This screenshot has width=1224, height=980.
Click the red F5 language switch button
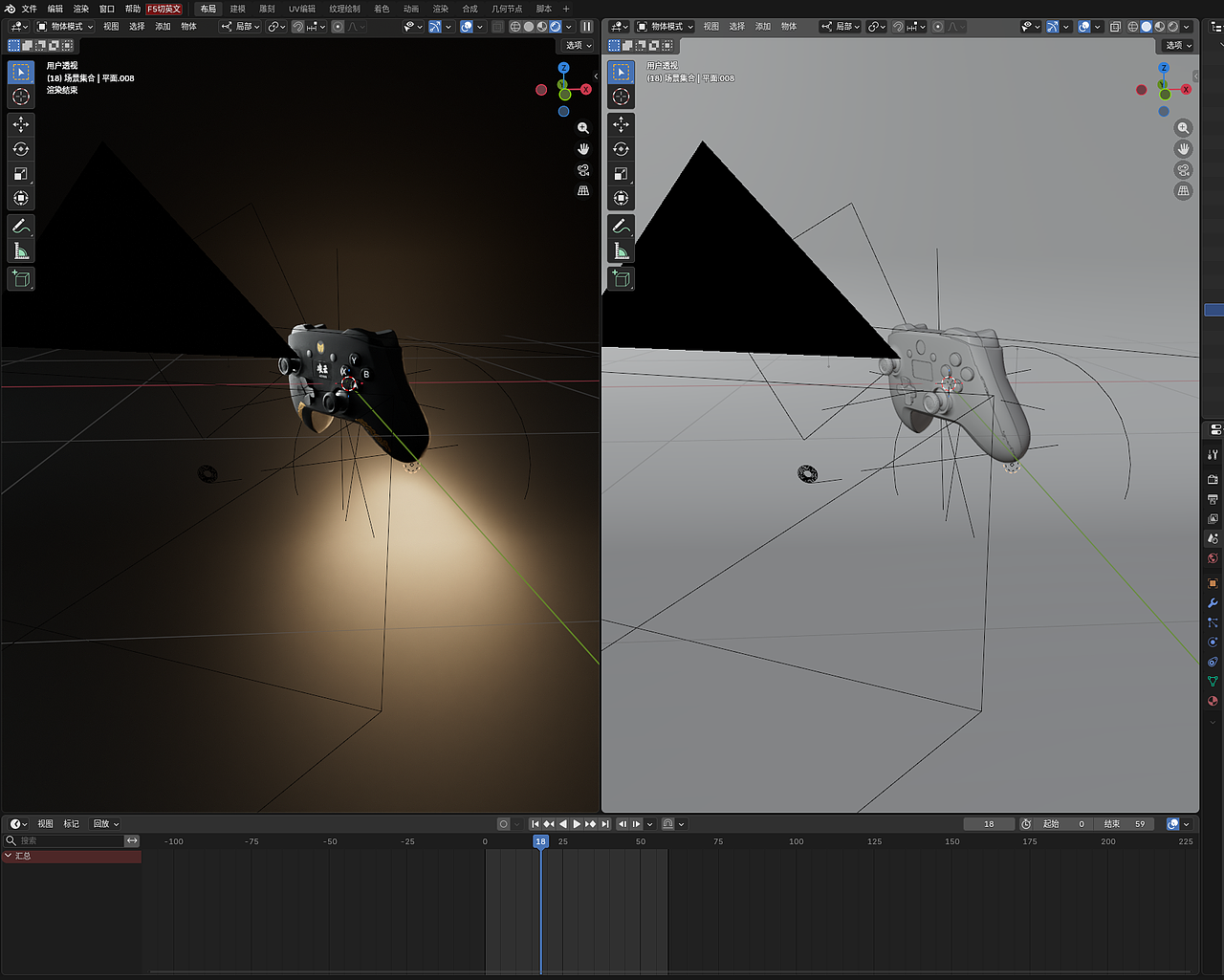click(164, 9)
